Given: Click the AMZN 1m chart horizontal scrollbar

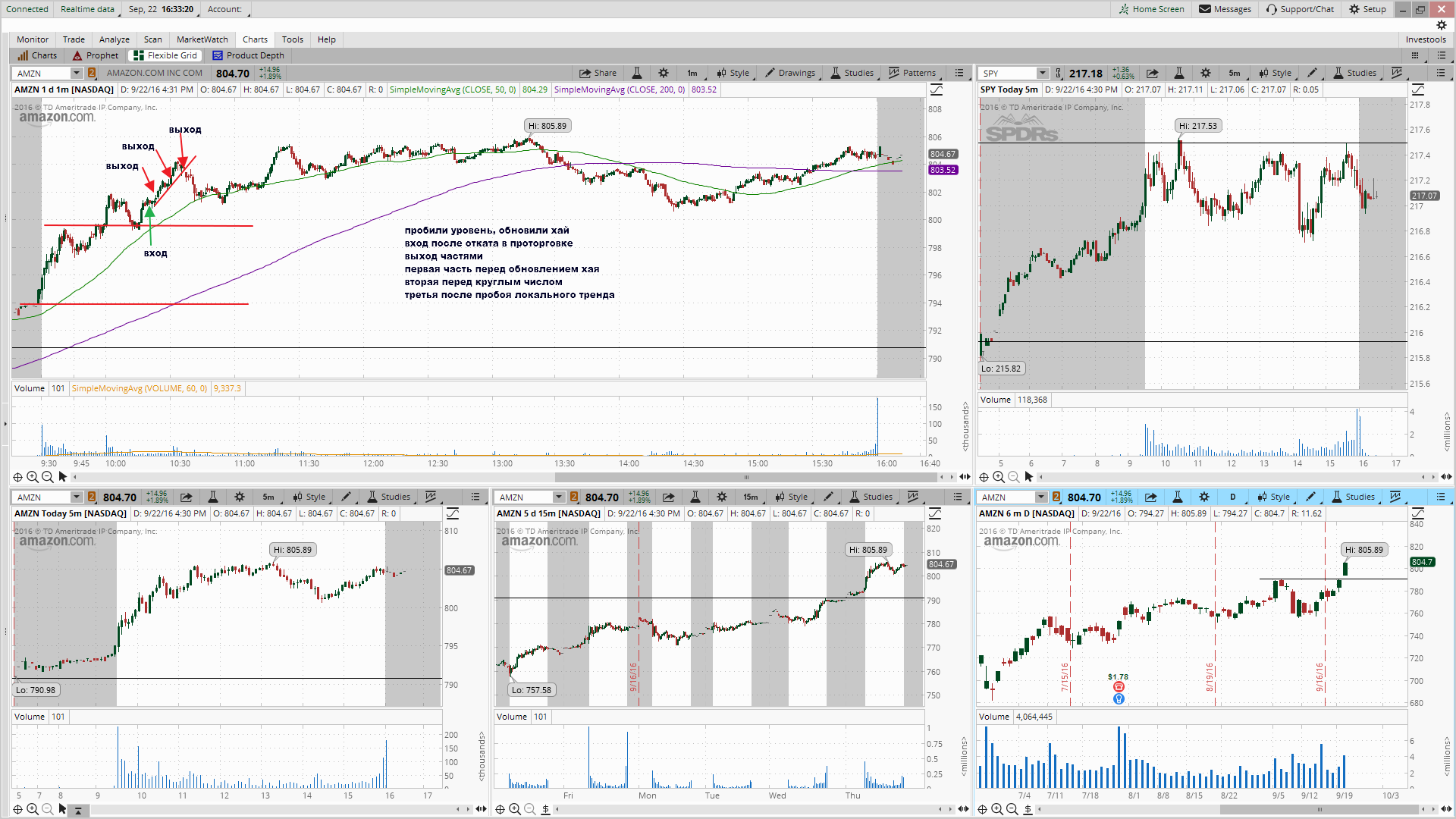Looking at the screenshot, I should click(747, 477).
